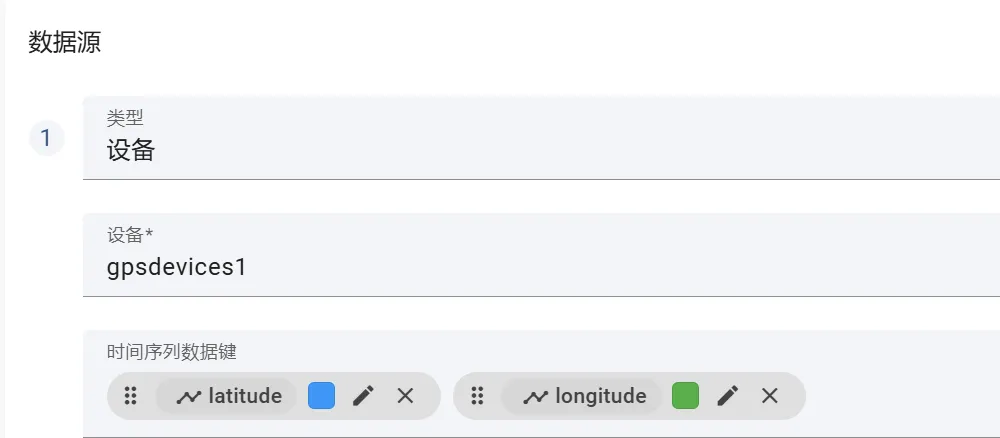Screen dimensions: 1000x438
Task: Select the longitude chip label
Action: point(601,396)
